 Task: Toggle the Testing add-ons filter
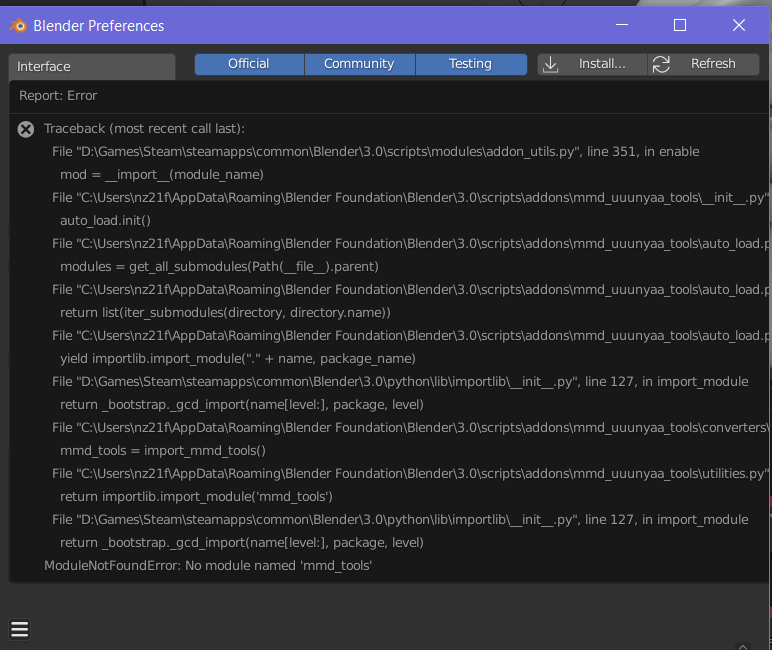point(471,65)
